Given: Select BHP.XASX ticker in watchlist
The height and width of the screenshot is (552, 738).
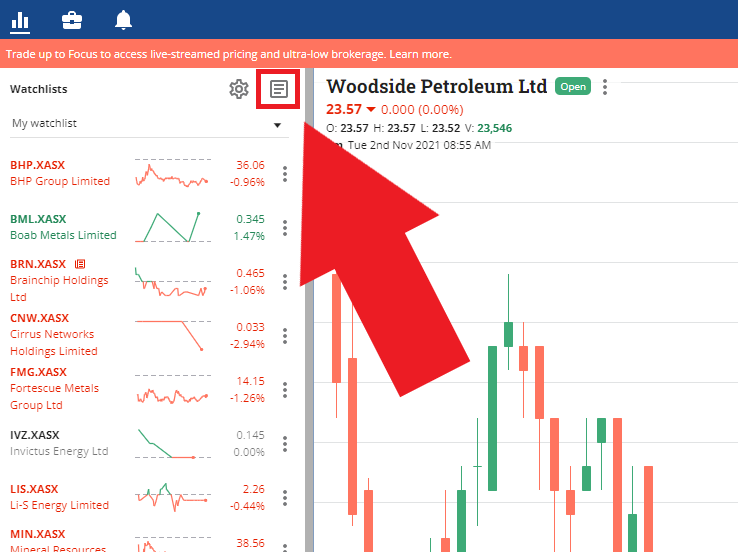Looking at the screenshot, I should pos(38,165).
